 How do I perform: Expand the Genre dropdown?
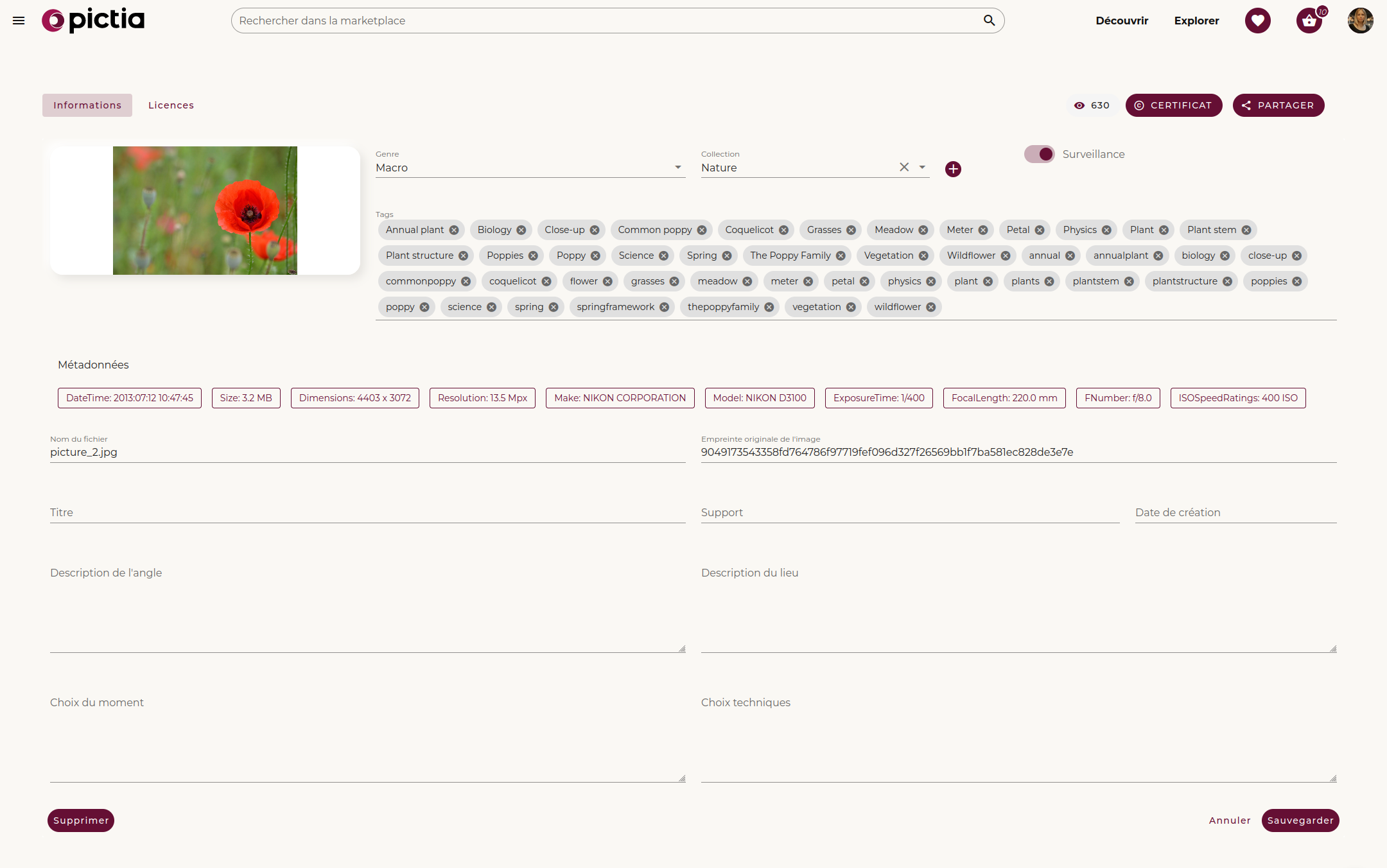coord(677,168)
